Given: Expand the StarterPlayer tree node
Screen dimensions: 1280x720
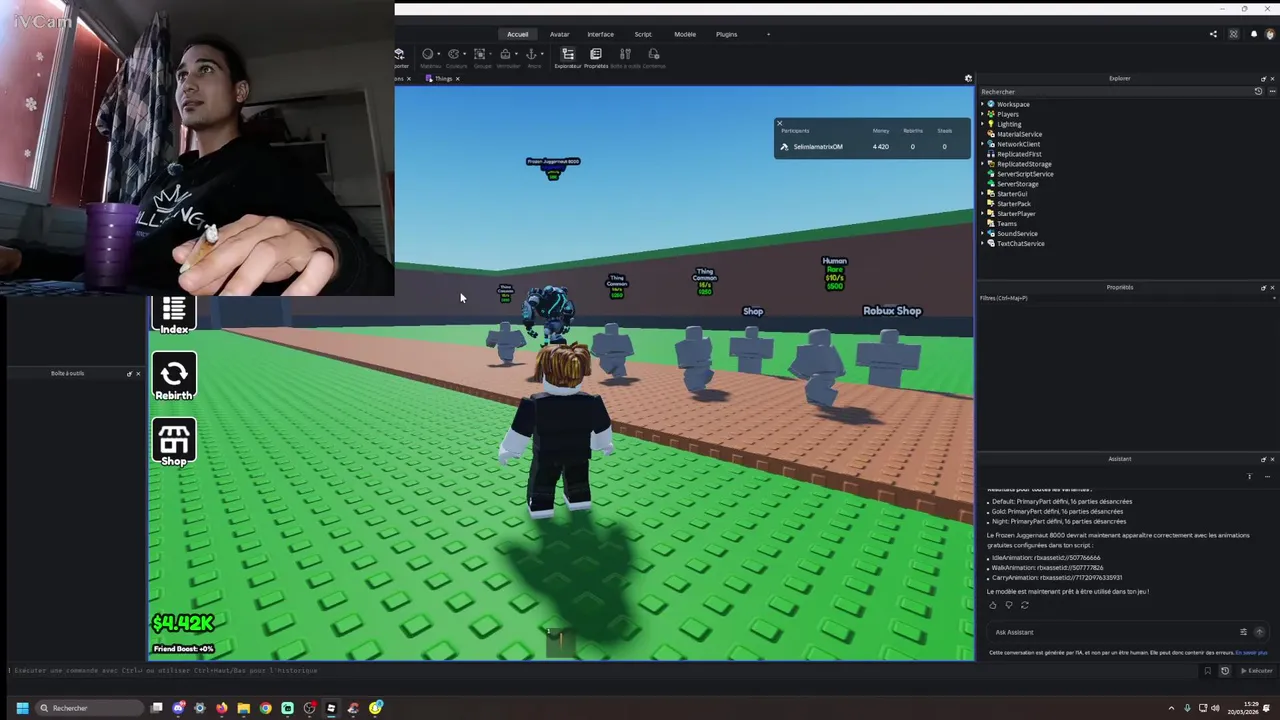Looking at the screenshot, I should tap(983, 214).
